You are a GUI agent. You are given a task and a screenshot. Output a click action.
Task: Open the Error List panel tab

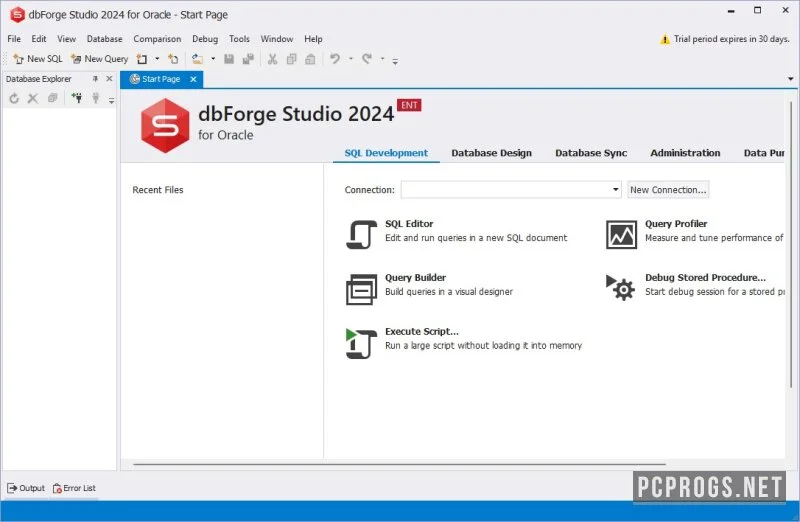click(74, 488)
